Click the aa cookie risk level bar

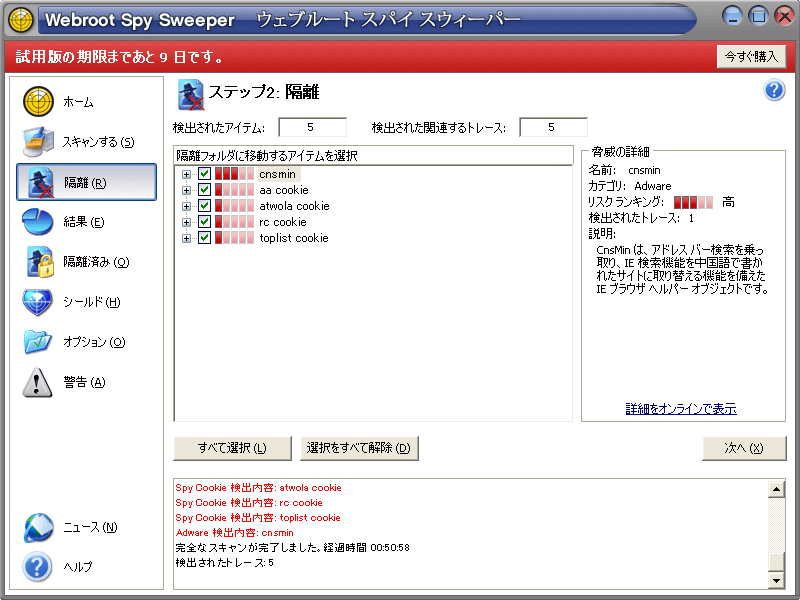[234, 190]
